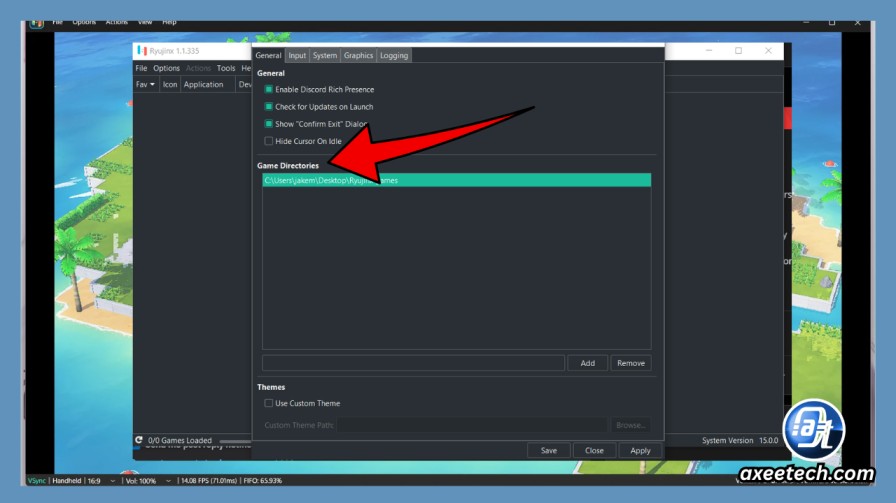Select the General settings tab
The width and height of the screenshot is (896, 503).
tap(268, 55)
